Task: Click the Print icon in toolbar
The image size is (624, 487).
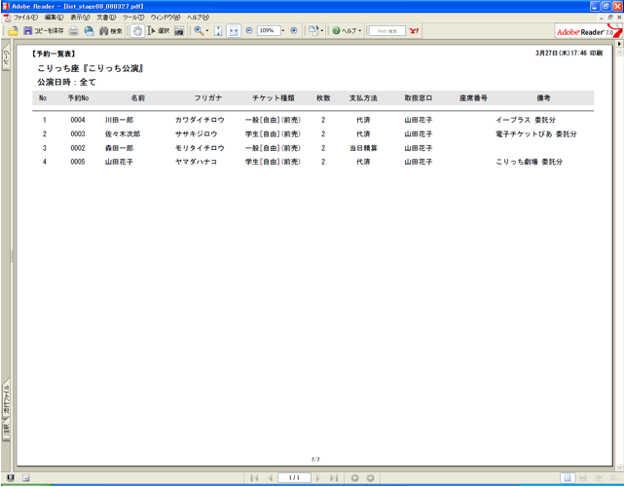Action: (74, 31)
